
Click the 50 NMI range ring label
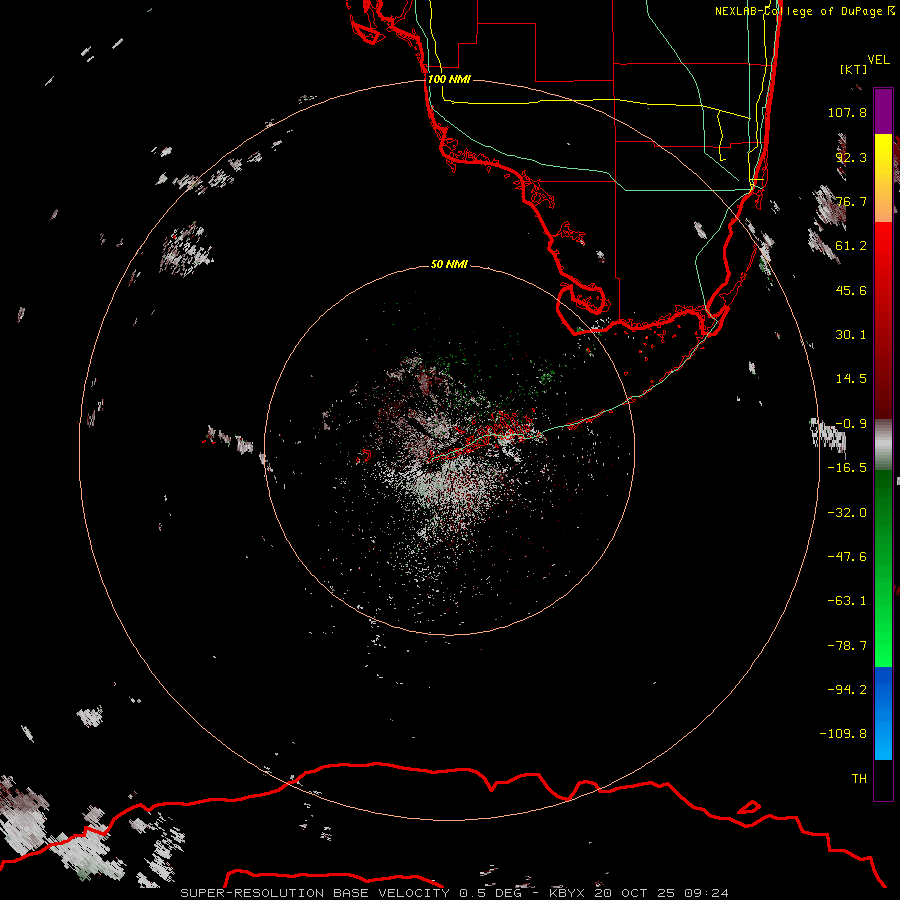click(449, 264)
